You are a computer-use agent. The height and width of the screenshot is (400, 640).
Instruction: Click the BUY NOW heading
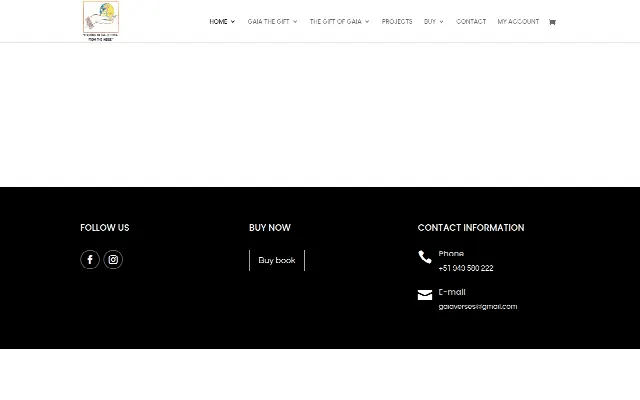[270, 228]
